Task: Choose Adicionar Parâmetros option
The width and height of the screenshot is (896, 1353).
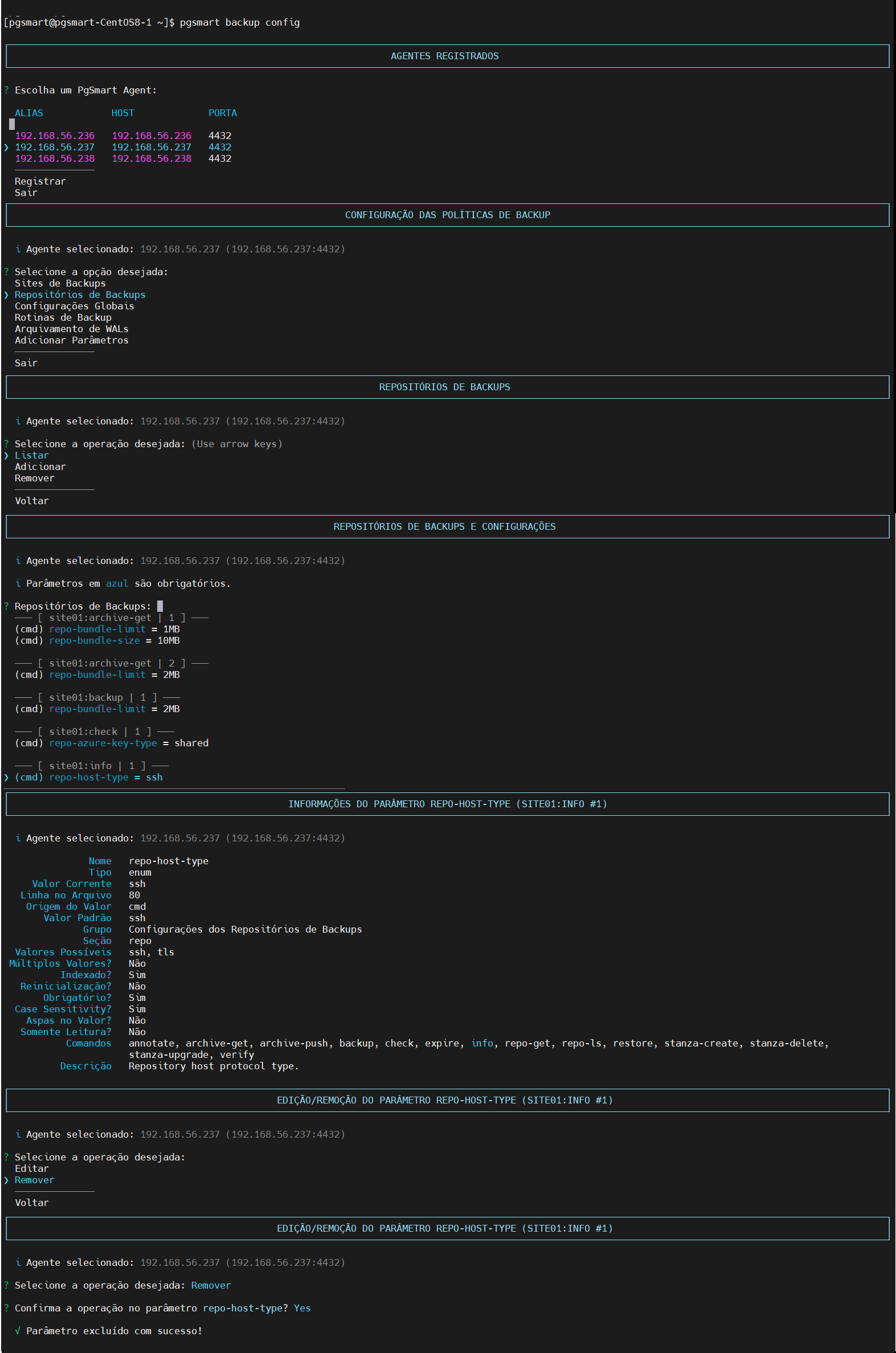Action: click(x=71, y=341)
